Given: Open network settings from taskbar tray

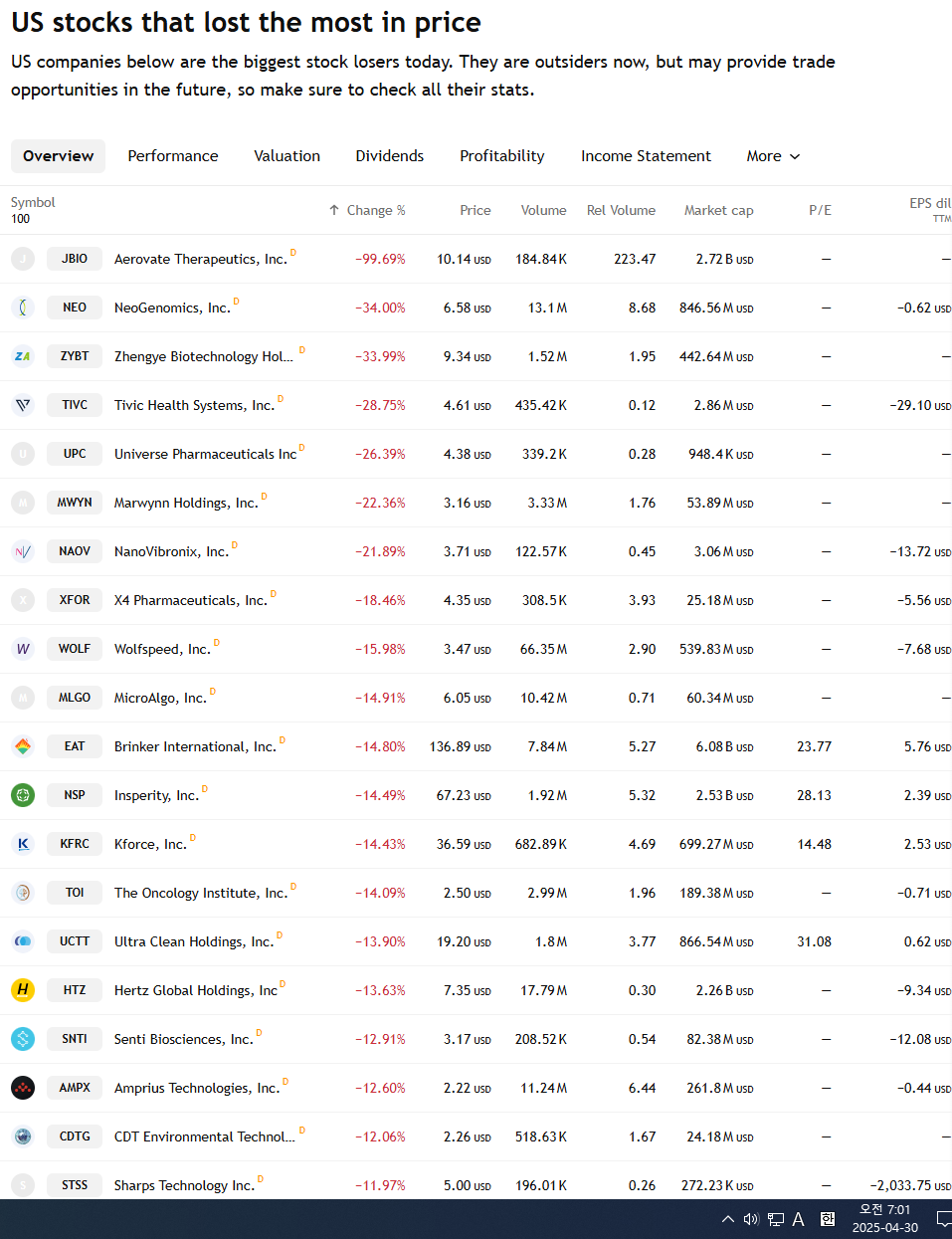Looking at the screenshot, I should [x=776, y=1219].
